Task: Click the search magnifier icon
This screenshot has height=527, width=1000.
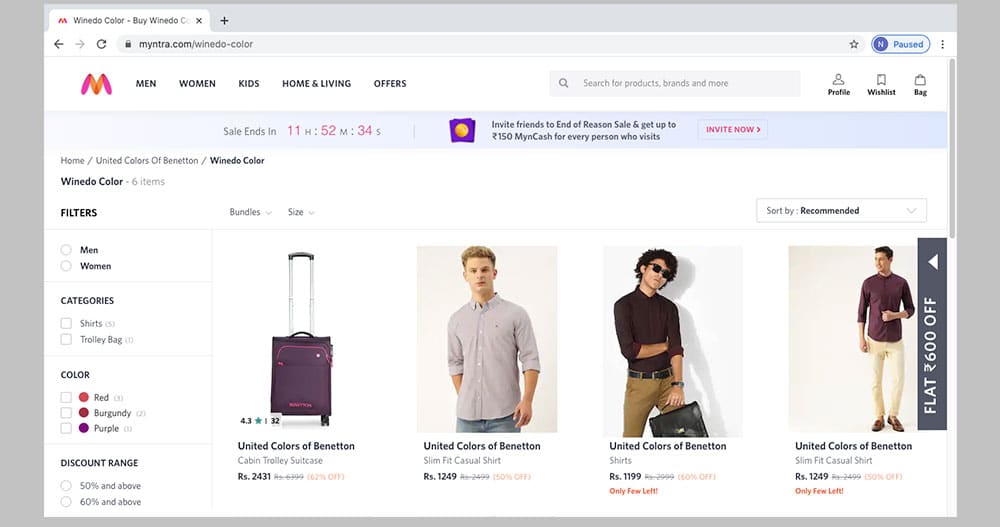Action: [x=564, y=84]
